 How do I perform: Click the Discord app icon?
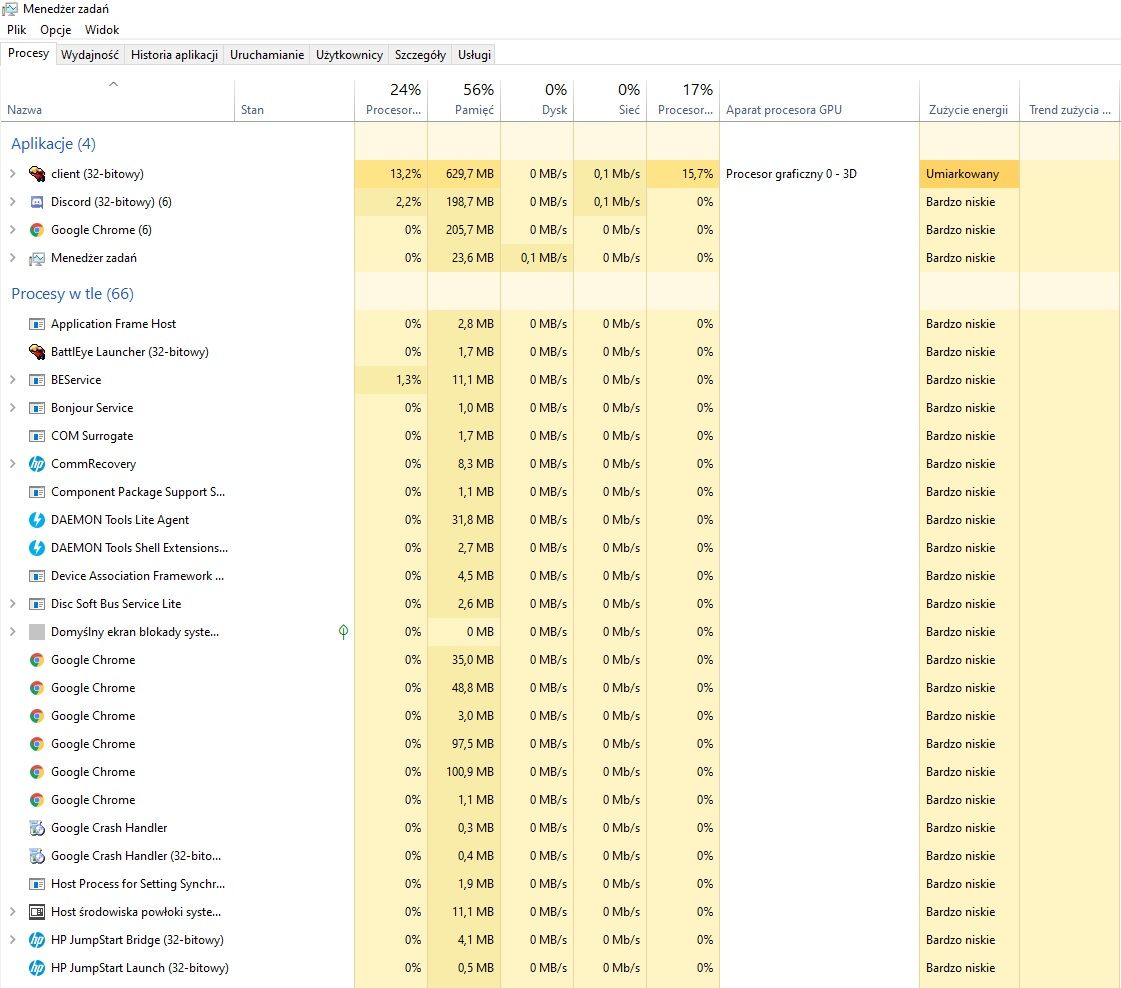click(x=36, y=202)
